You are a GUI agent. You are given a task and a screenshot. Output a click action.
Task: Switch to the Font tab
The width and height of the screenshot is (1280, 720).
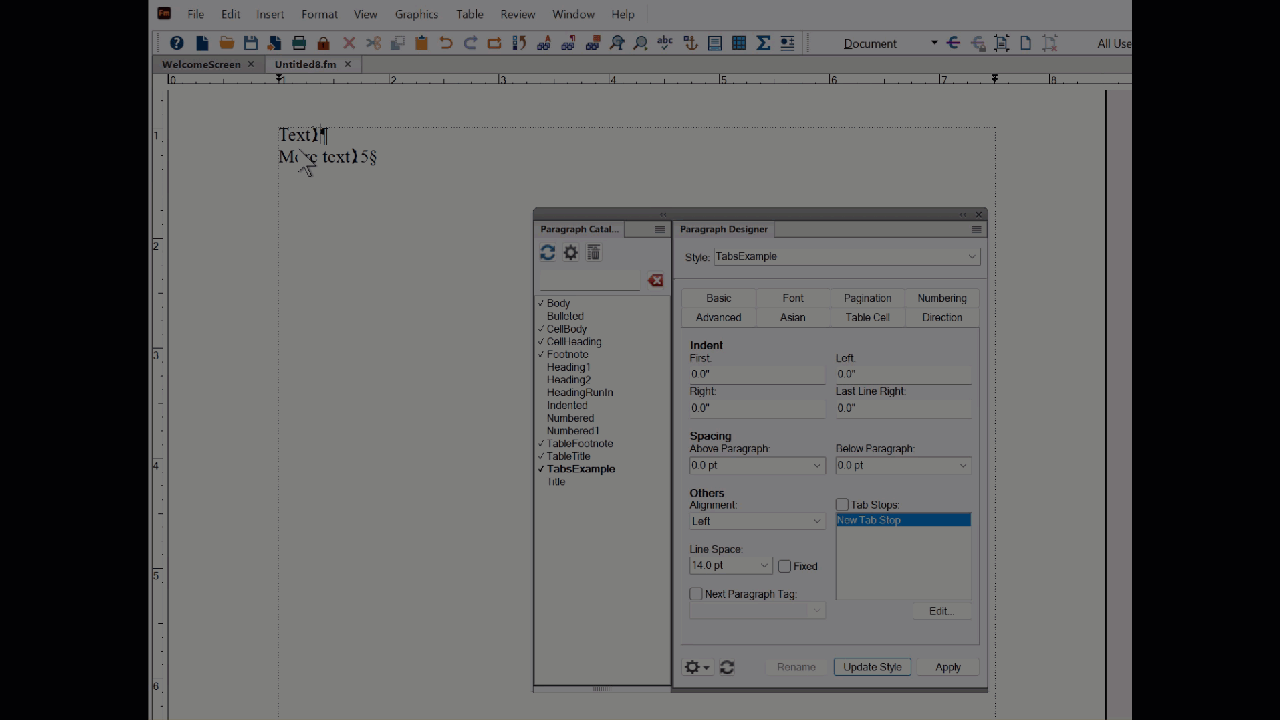[x=793, y=298]
